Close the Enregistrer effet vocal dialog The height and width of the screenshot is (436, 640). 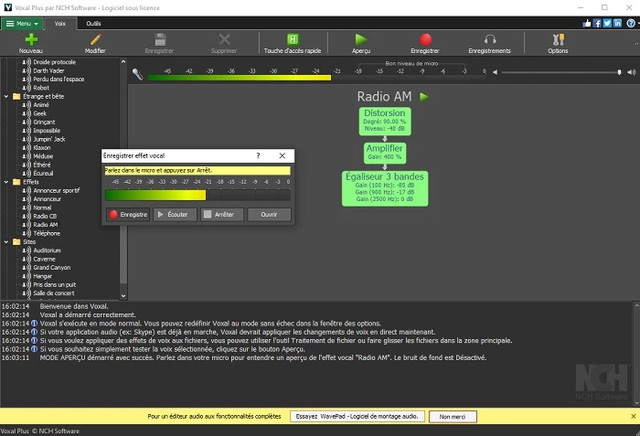[282, 156]
